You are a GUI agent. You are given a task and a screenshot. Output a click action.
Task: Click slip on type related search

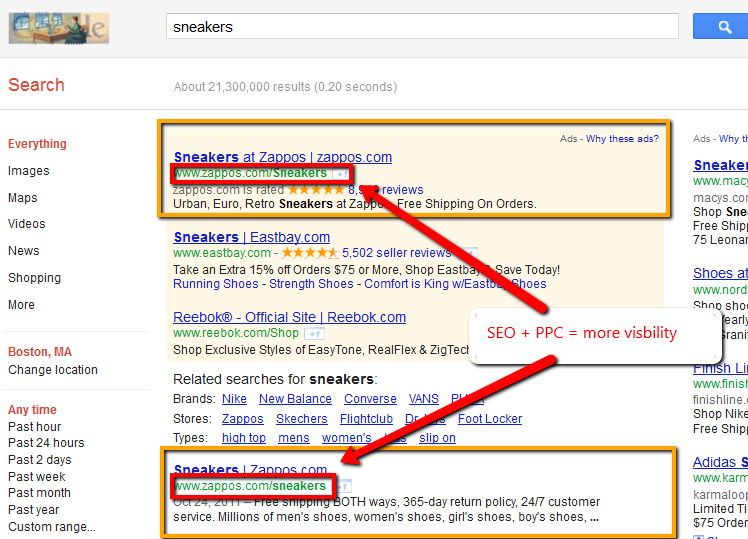point(437,438)
